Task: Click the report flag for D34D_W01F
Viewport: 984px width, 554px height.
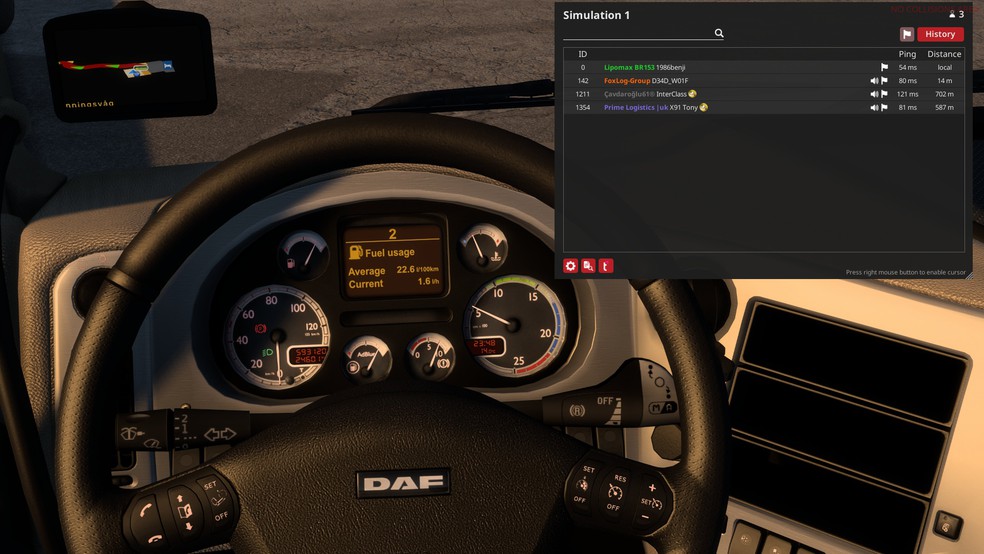Action: (884, 81)
